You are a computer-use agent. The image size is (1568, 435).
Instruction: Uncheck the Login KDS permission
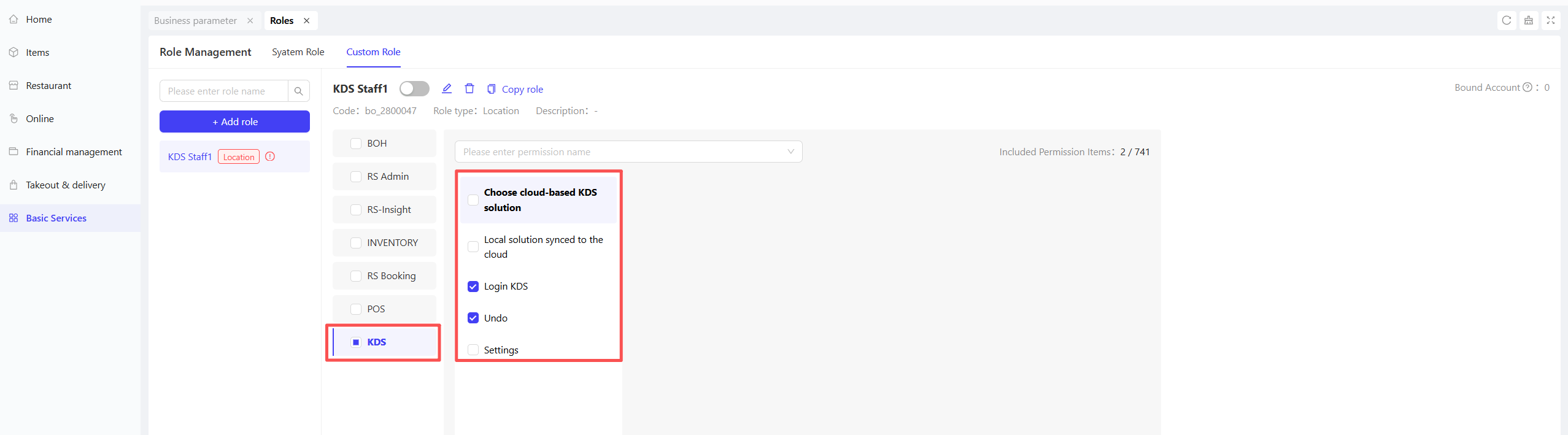click(x=473, y=287)
